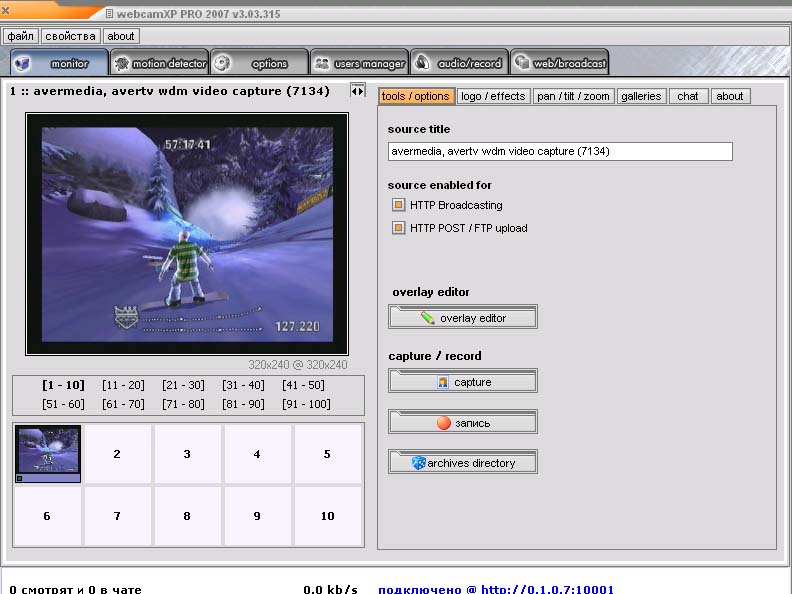The height and width of the screenshot is (594, 792).
Task: Toggle HTTP POST / FTP upload checkbox
Action: tap(399, 228)
